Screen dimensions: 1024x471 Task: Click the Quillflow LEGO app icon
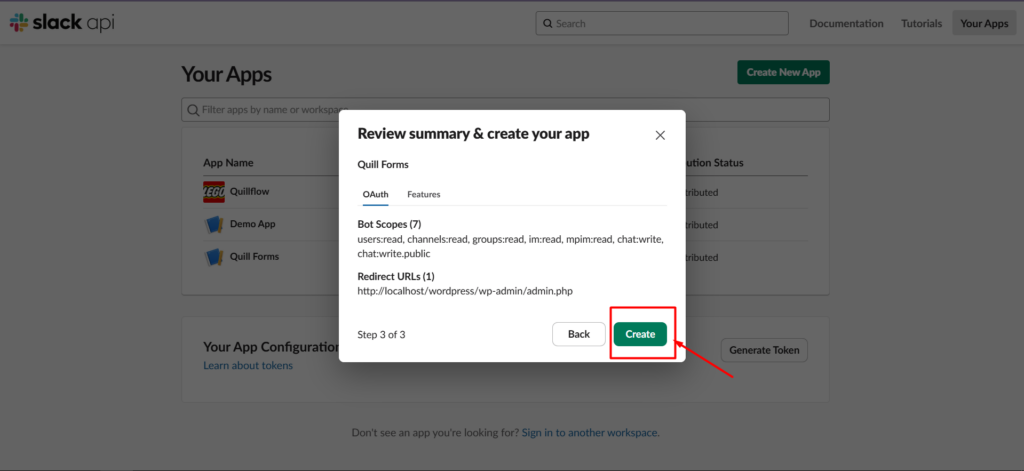[x=214, y=192]
